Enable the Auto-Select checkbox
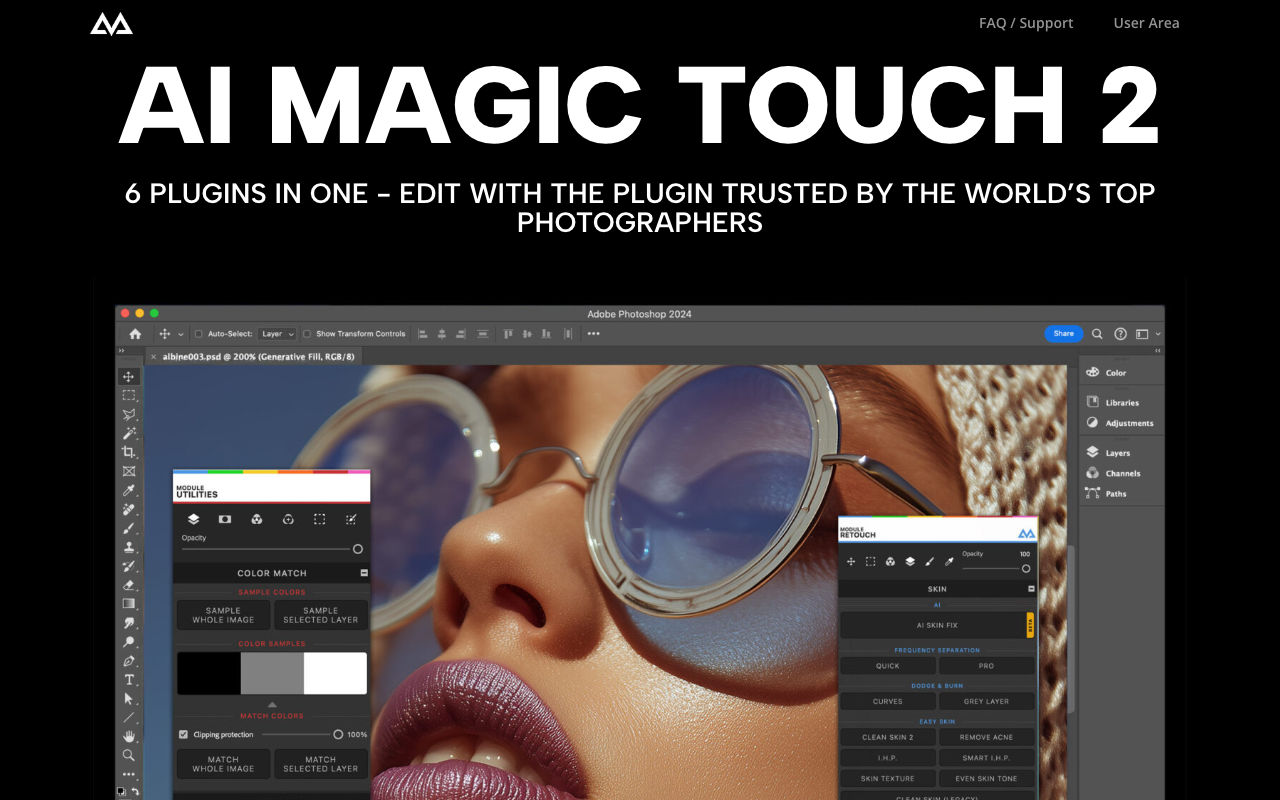The width and height of the screenshot is (1280, 800). (198, 334)
